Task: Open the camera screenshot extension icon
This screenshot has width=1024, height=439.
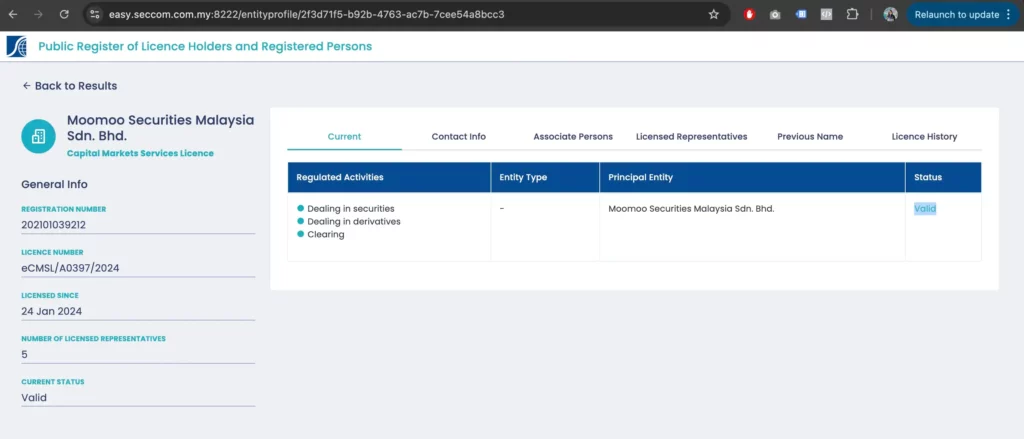Action: click(x=775, y=14)
